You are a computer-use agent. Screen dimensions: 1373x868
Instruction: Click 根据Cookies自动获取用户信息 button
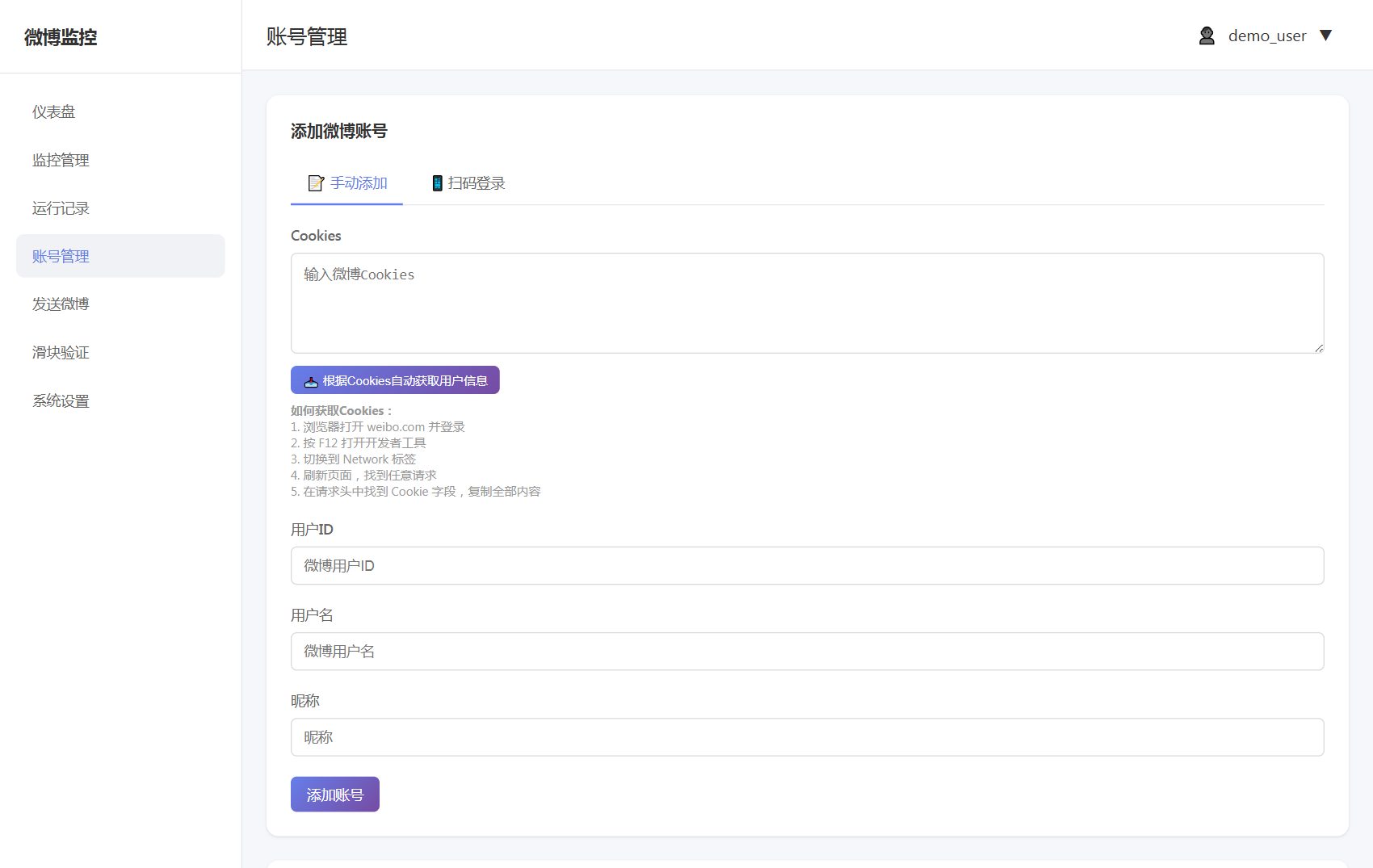395,380
